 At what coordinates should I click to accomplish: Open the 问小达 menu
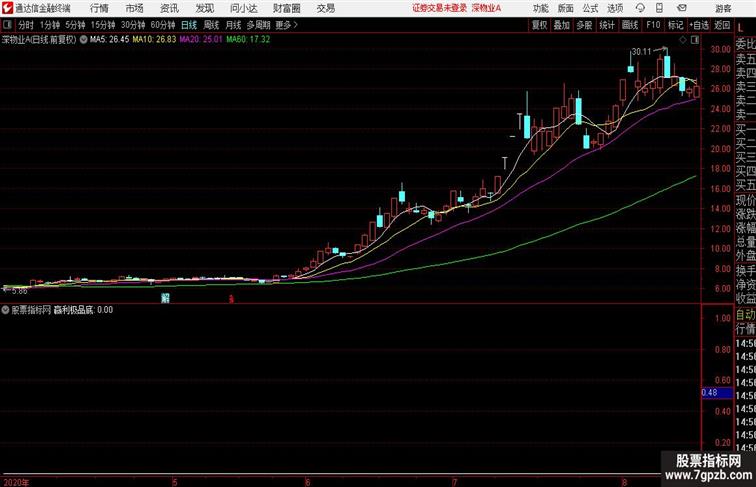click(x=243, y=8)
